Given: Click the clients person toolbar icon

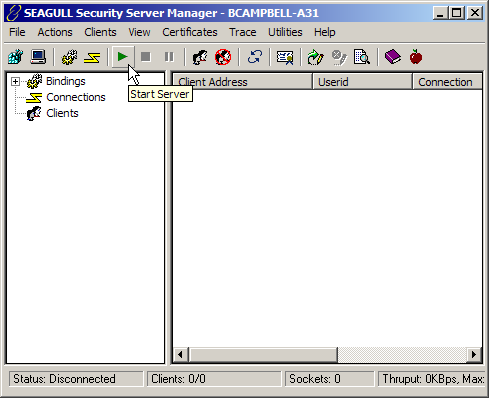Looking at the screenshot, I should pos(200,57).
